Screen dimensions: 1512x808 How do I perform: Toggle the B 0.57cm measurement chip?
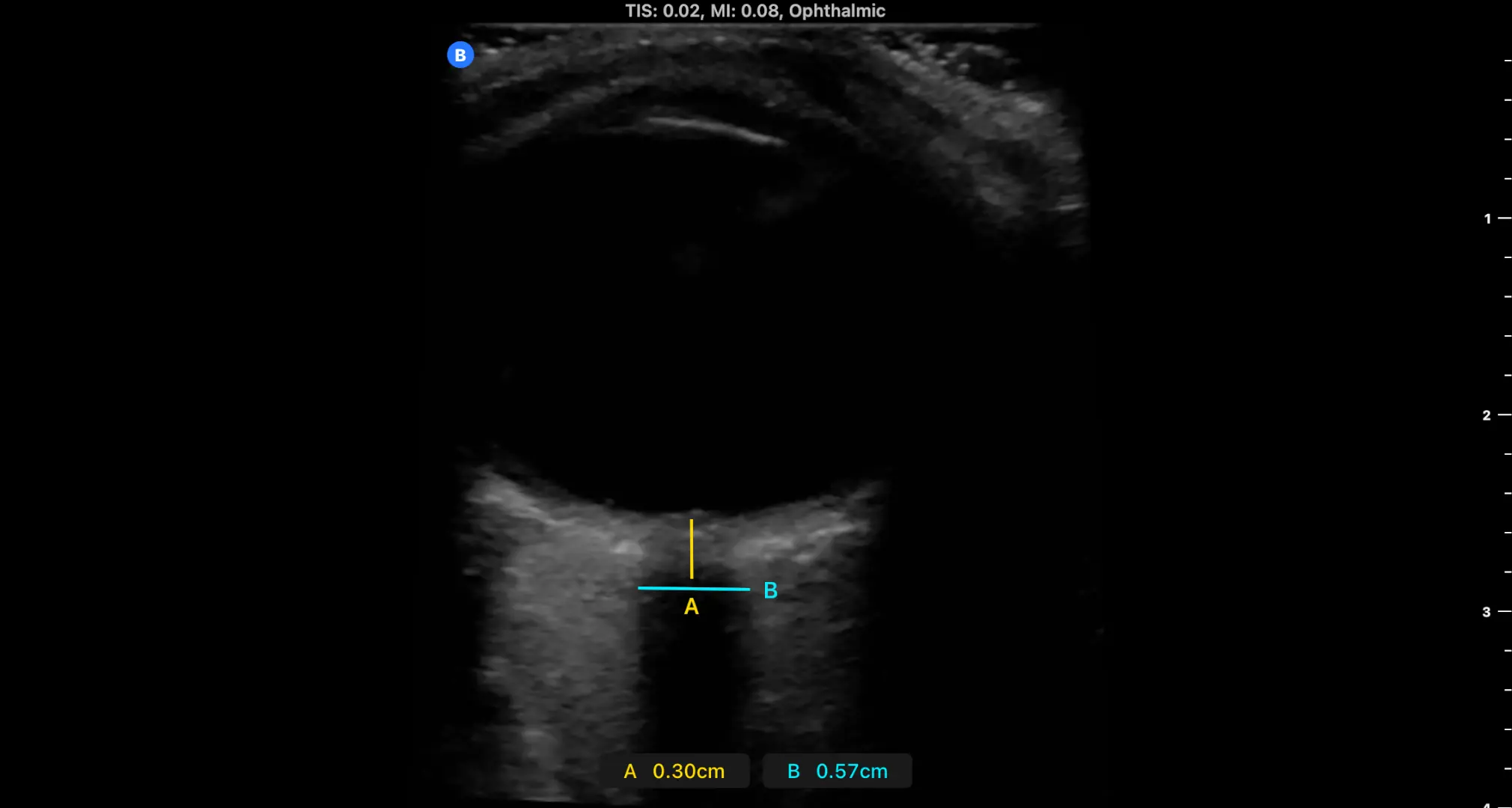coord(838,771)
